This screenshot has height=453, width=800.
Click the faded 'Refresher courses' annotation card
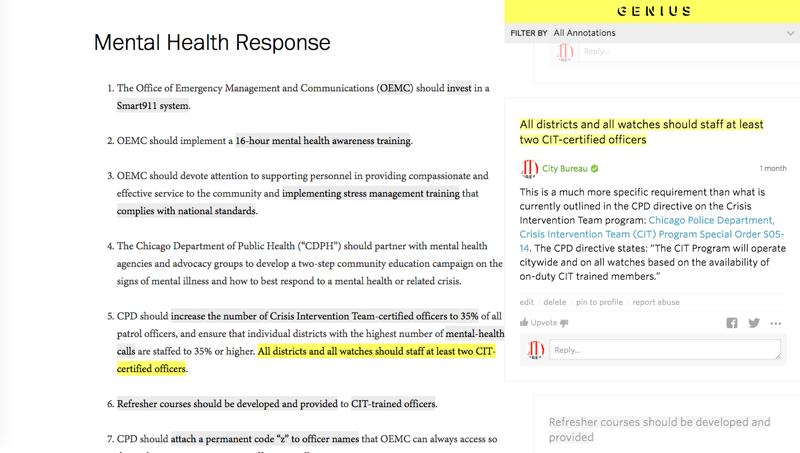666,424
